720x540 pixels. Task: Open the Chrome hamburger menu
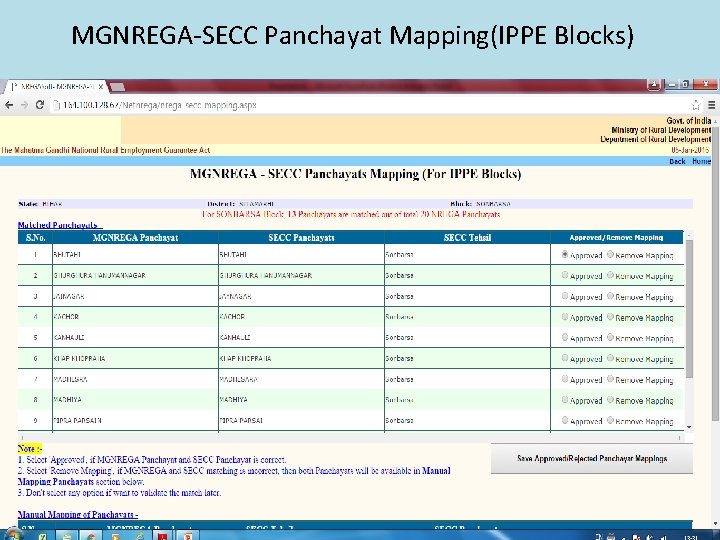(711, 105)
